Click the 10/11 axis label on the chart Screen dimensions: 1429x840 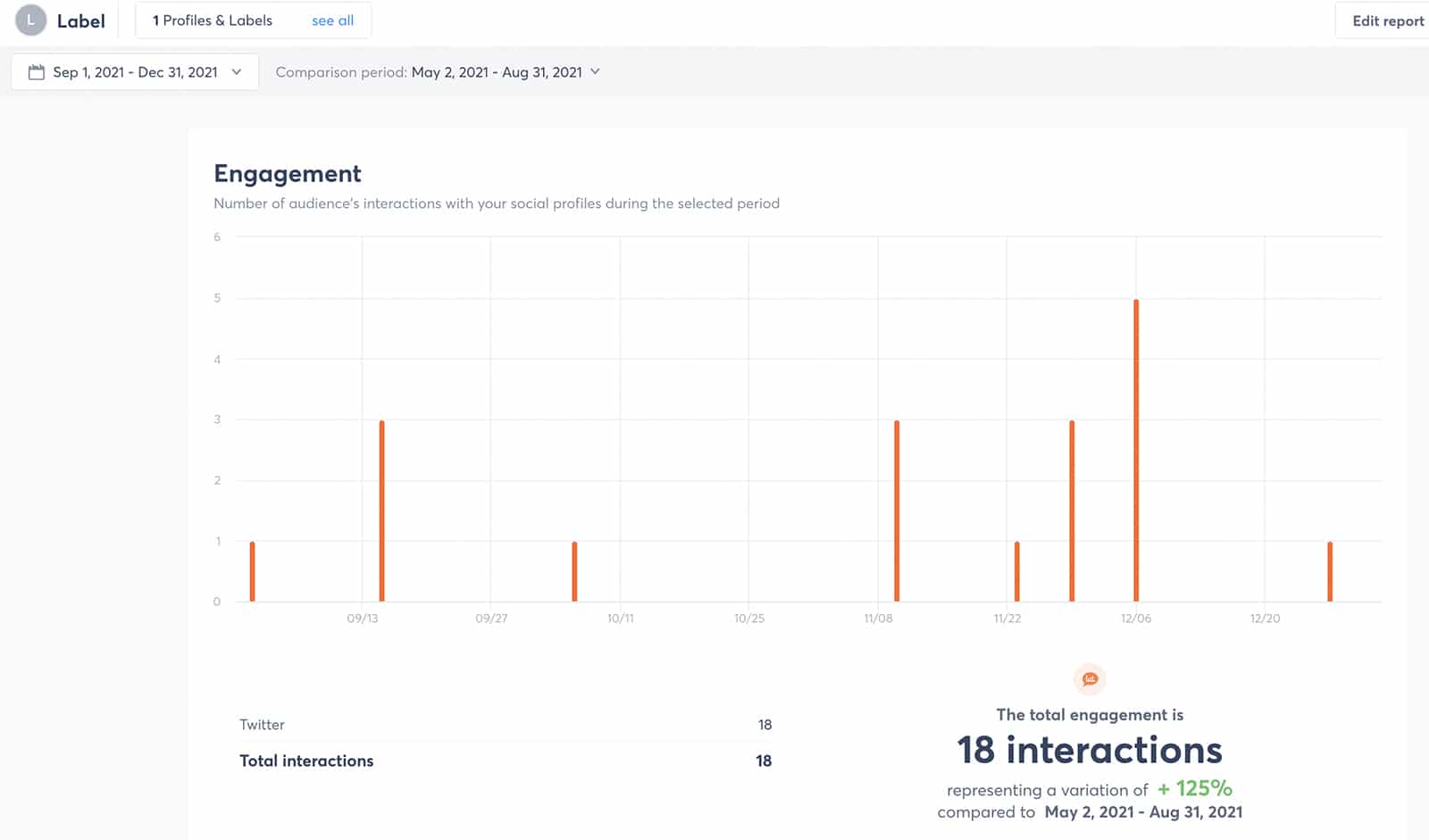[x=623, y=617]
